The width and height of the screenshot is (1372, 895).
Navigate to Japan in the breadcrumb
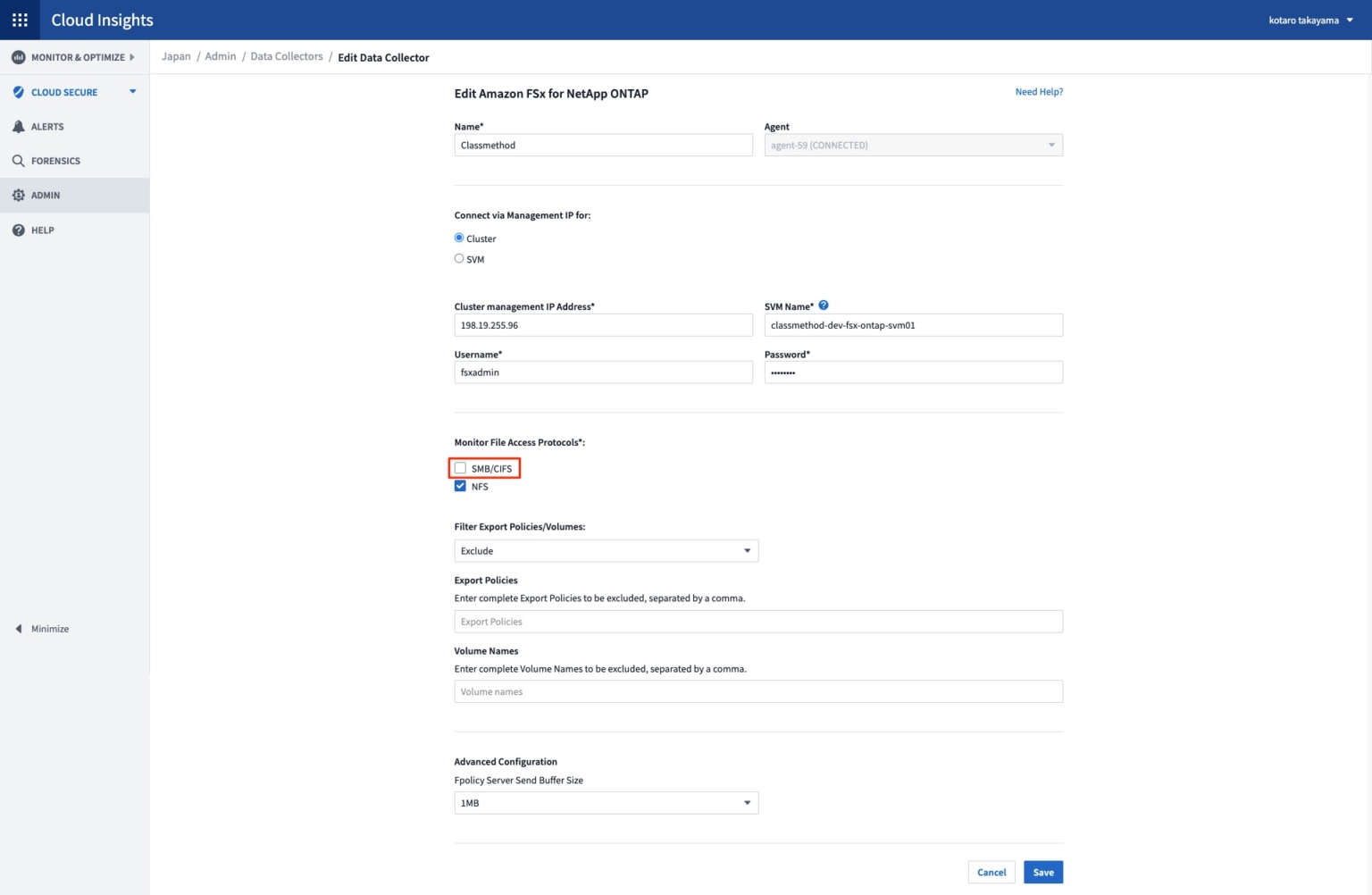176,55
